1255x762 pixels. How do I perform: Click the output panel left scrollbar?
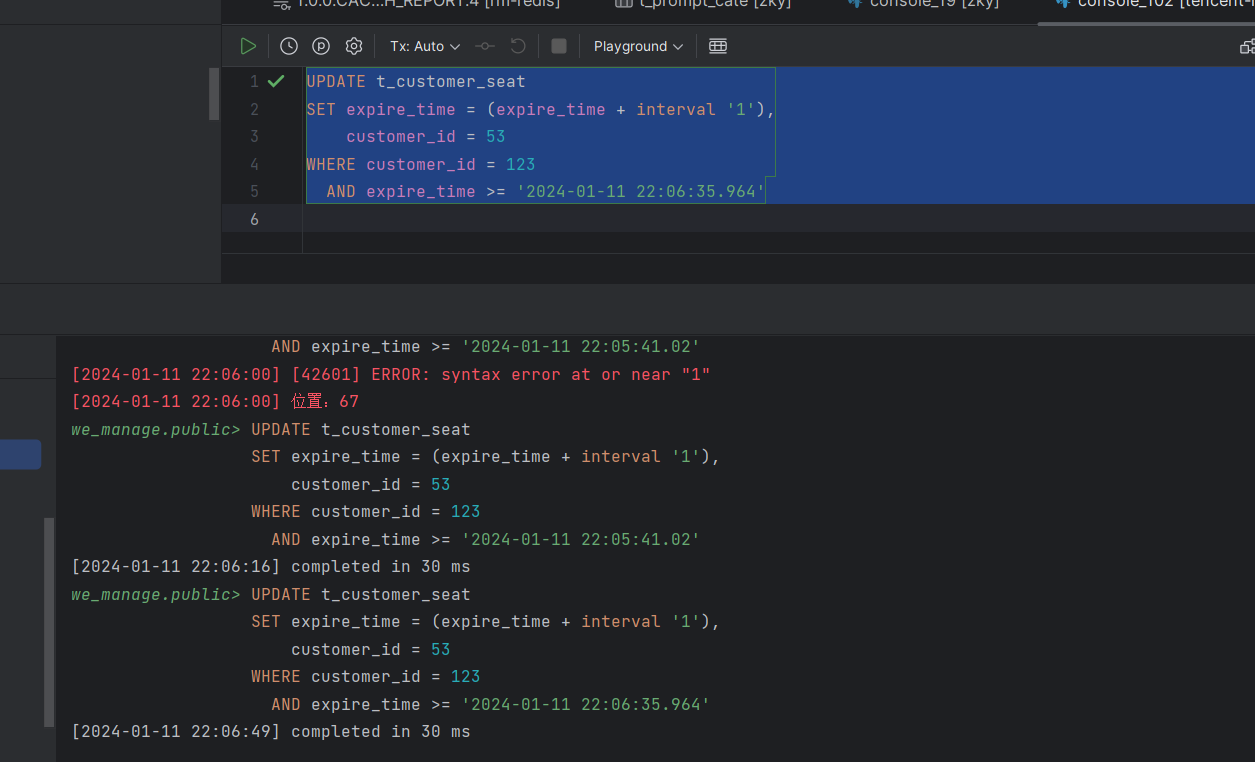49,622
